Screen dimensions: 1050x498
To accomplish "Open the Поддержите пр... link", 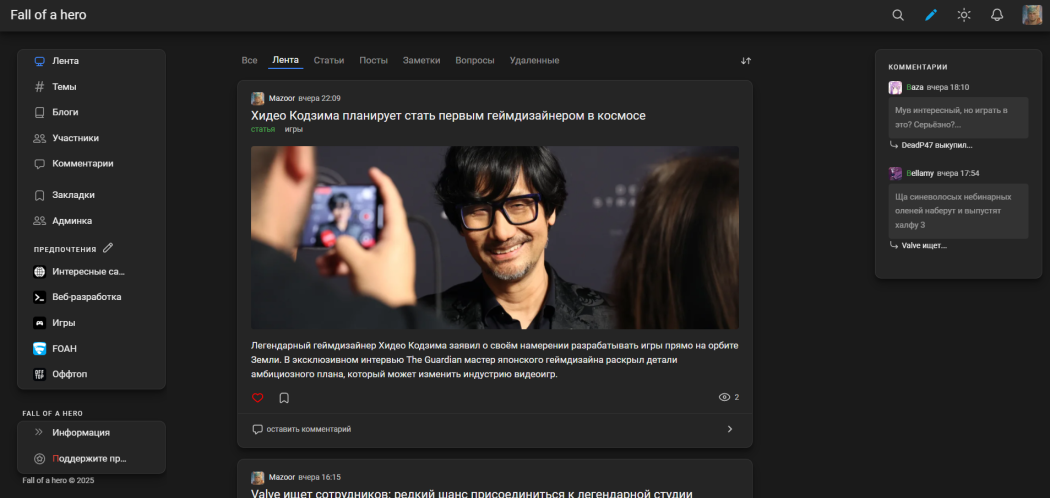I will (89, 459).
